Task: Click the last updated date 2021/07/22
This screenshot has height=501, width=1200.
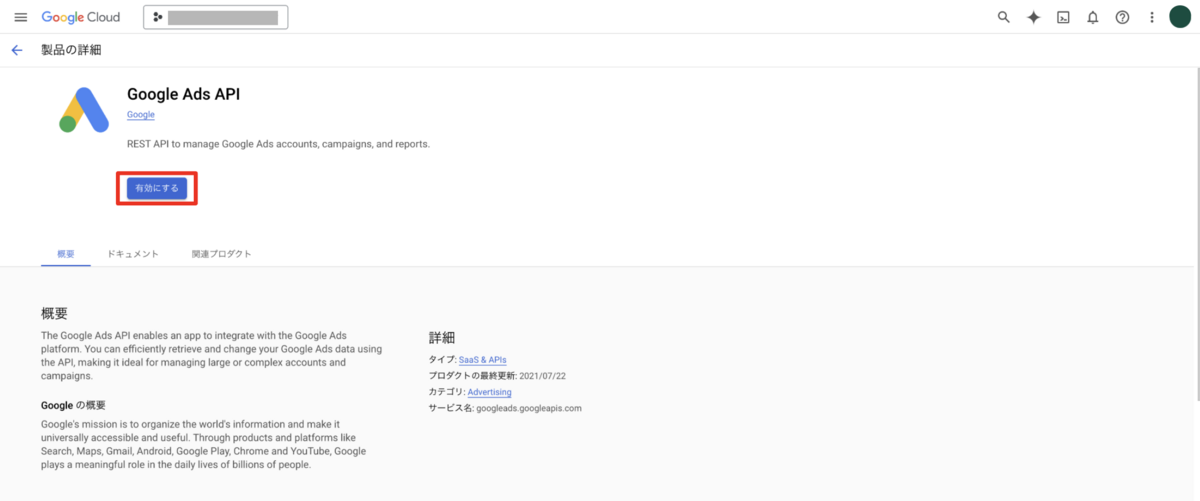Action: tap(543, 376)
